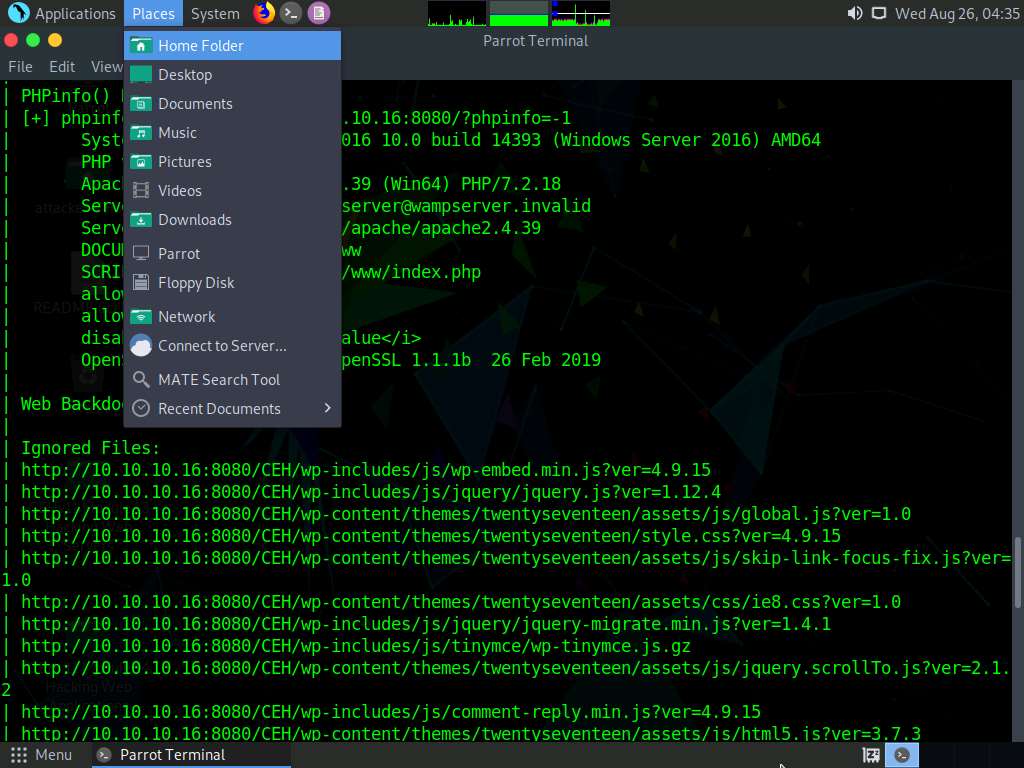Open the CPU system monitor graph
The width and height of the screenshot is (1024, 768).
click(x=456, y=13)
